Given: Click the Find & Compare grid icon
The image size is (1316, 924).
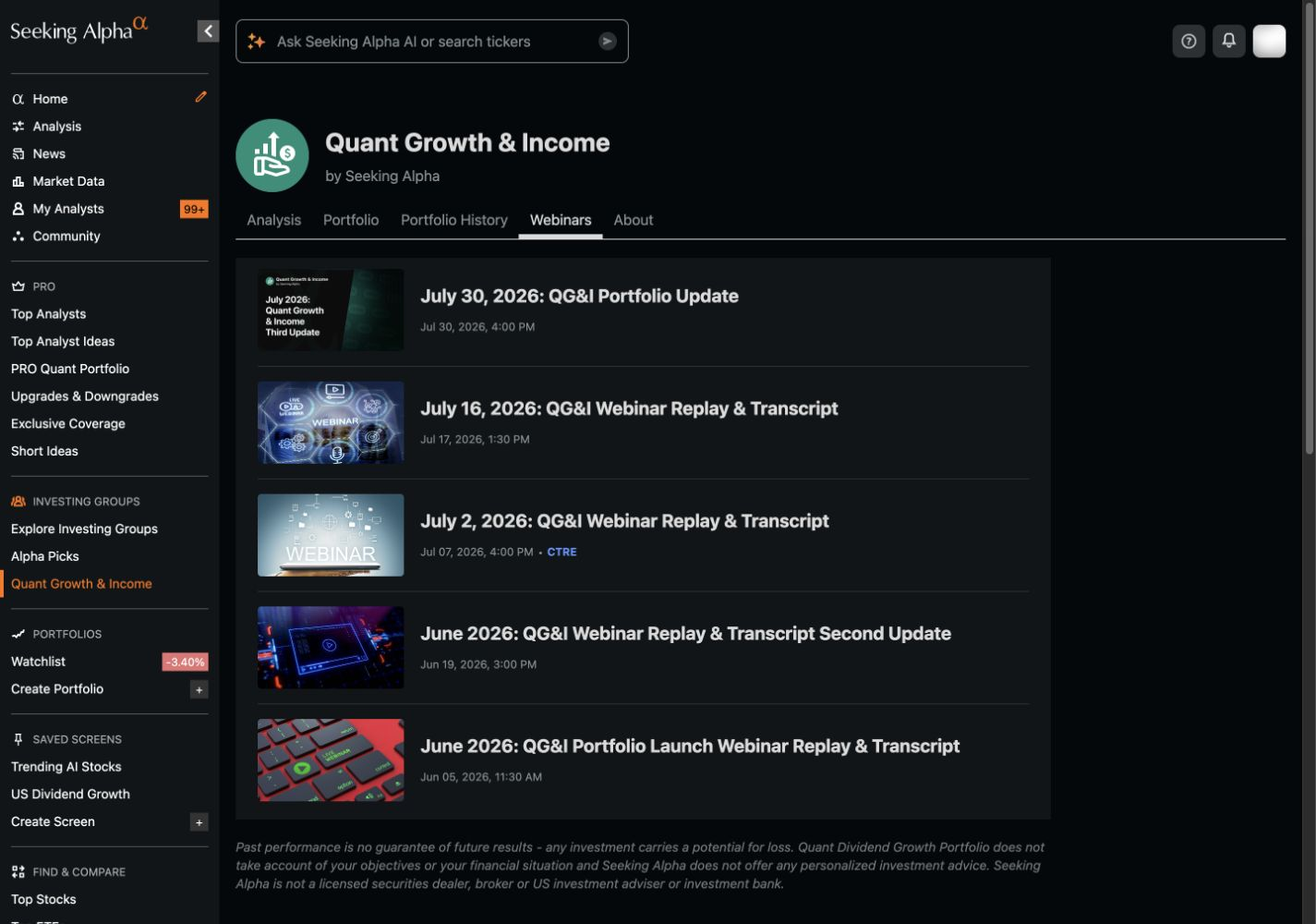Looking at the screenshot, I should tap(18, 872).
